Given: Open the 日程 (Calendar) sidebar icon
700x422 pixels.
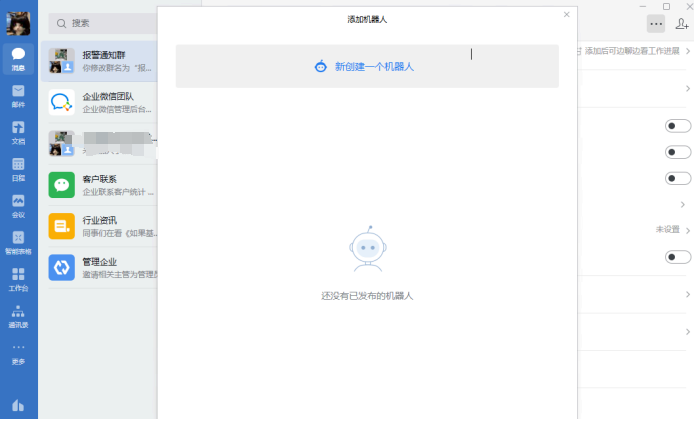Looking at the screenshot, I should click(18, 167).
